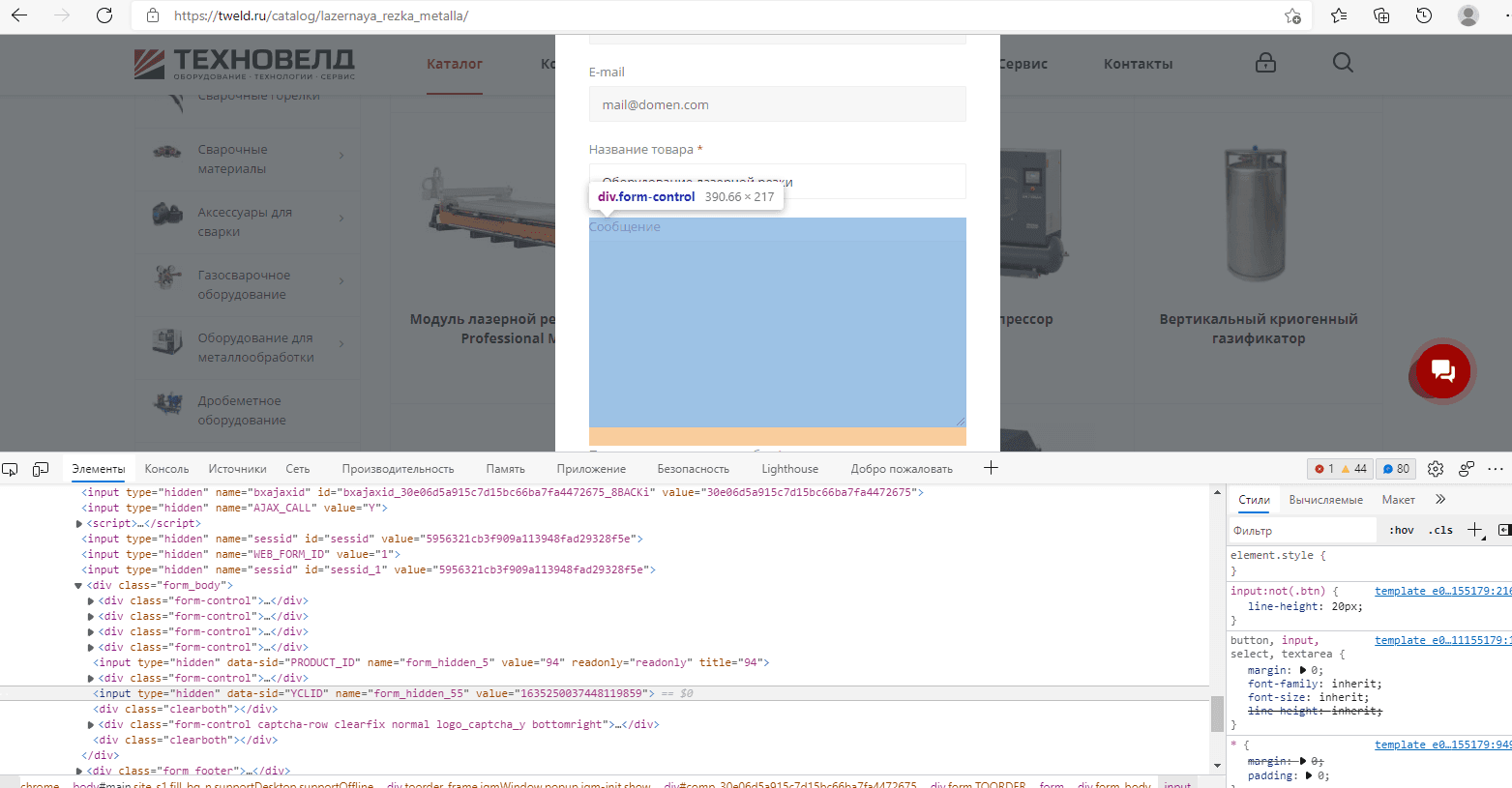Expand Оборудование для металлообработки arrow
This screenshot has height=788, width=1512.
tap(341, 344)
